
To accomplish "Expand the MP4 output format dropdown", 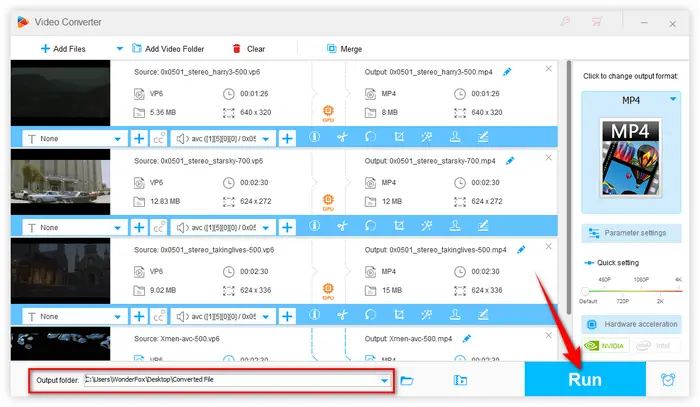I will pyautogui.click(x=673, y=99).
